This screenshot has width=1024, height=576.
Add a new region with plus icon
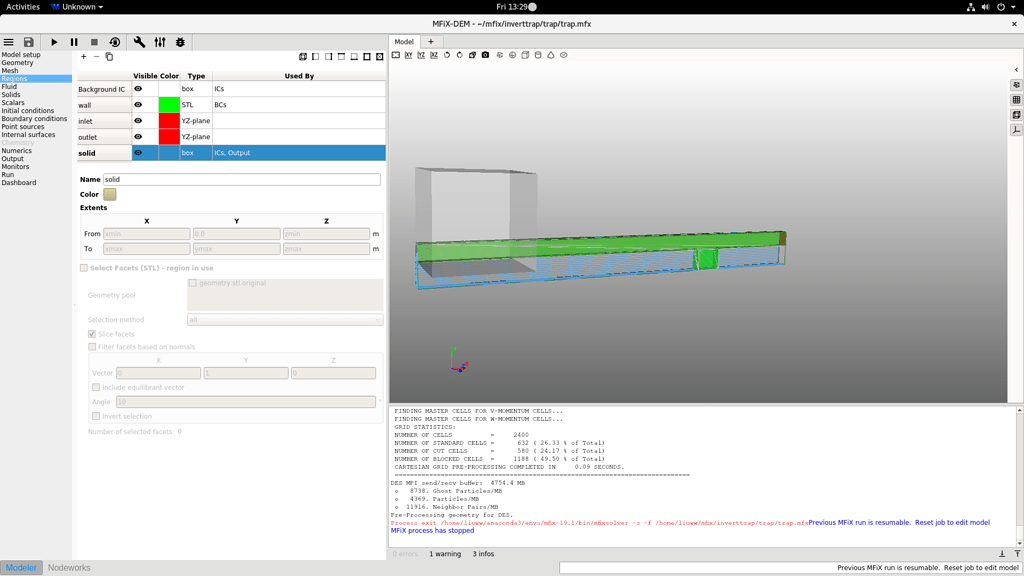point(84,57)
